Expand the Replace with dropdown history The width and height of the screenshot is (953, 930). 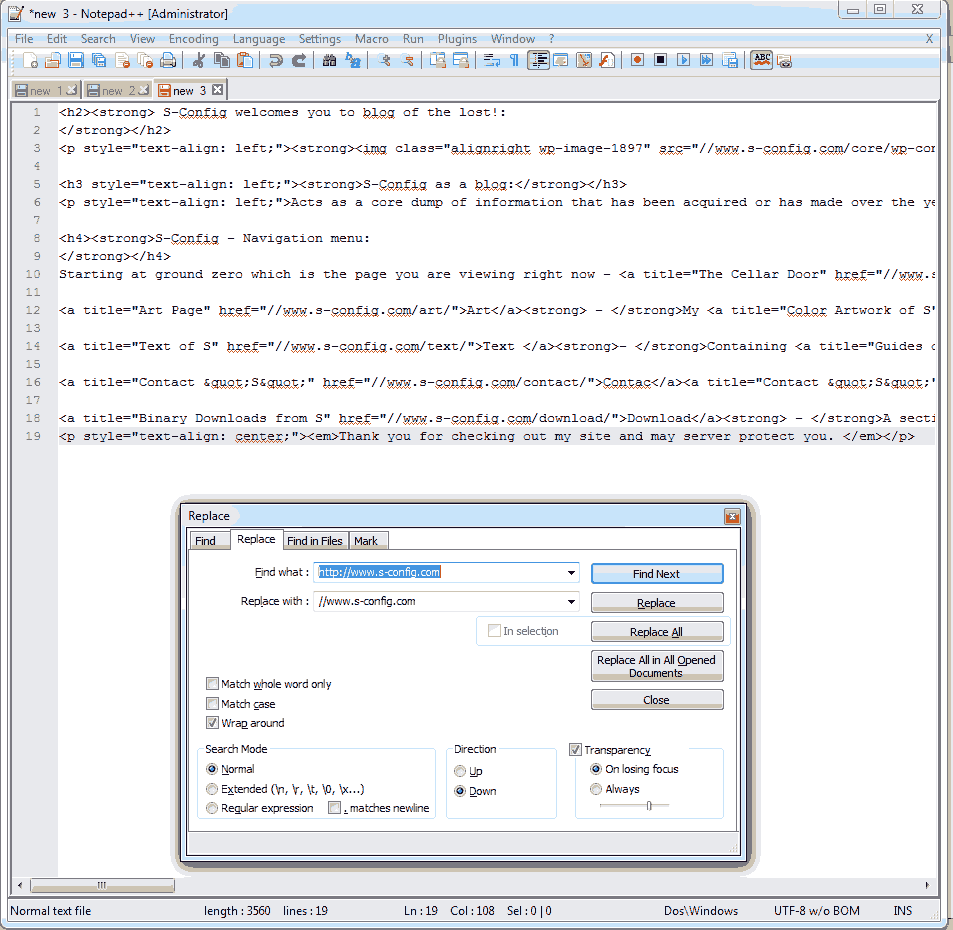pyautogui.click(x=571, y=602)
